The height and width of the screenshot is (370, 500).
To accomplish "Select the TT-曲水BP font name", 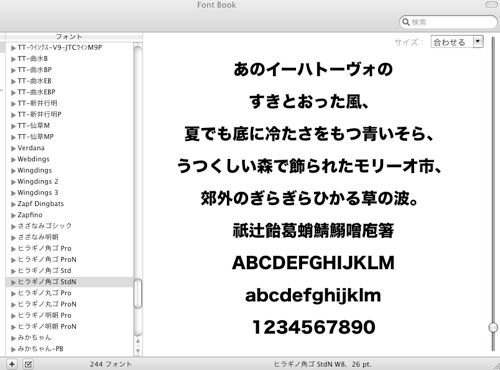I will 35,70.
